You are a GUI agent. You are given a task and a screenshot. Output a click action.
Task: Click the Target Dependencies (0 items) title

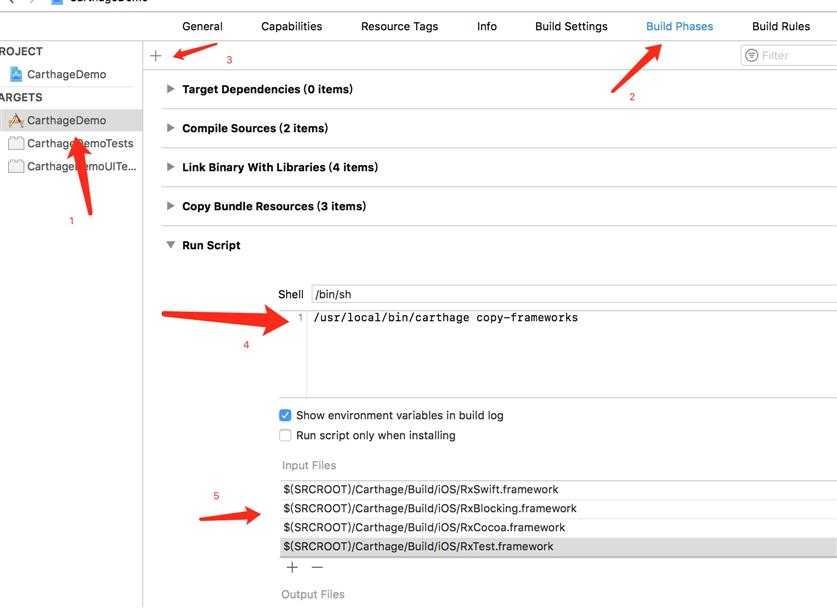(267, 89)
